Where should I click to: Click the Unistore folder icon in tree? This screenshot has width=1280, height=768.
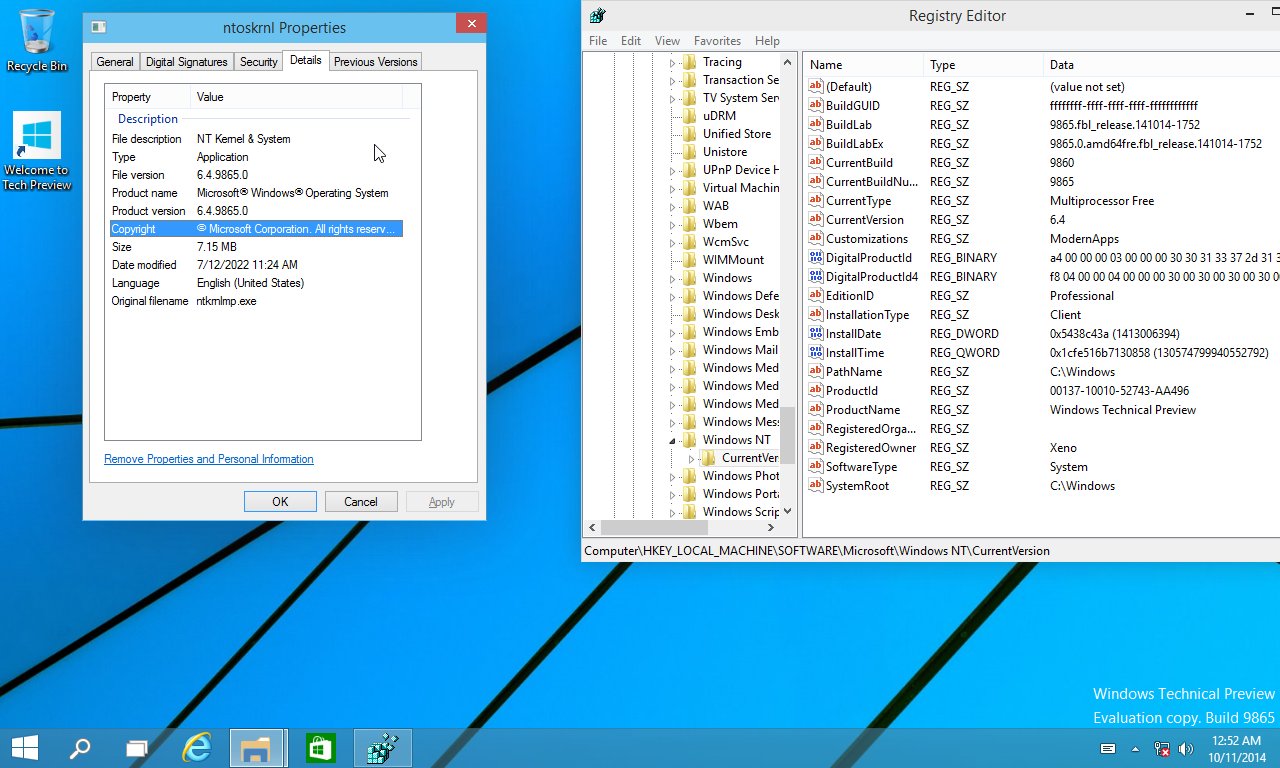coord(689,152)
